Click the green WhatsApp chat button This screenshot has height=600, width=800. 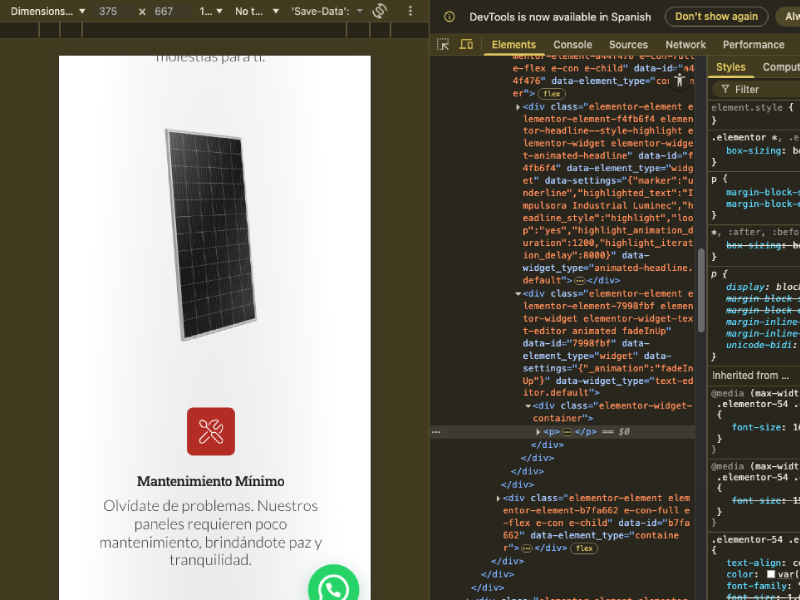point(333,584)
